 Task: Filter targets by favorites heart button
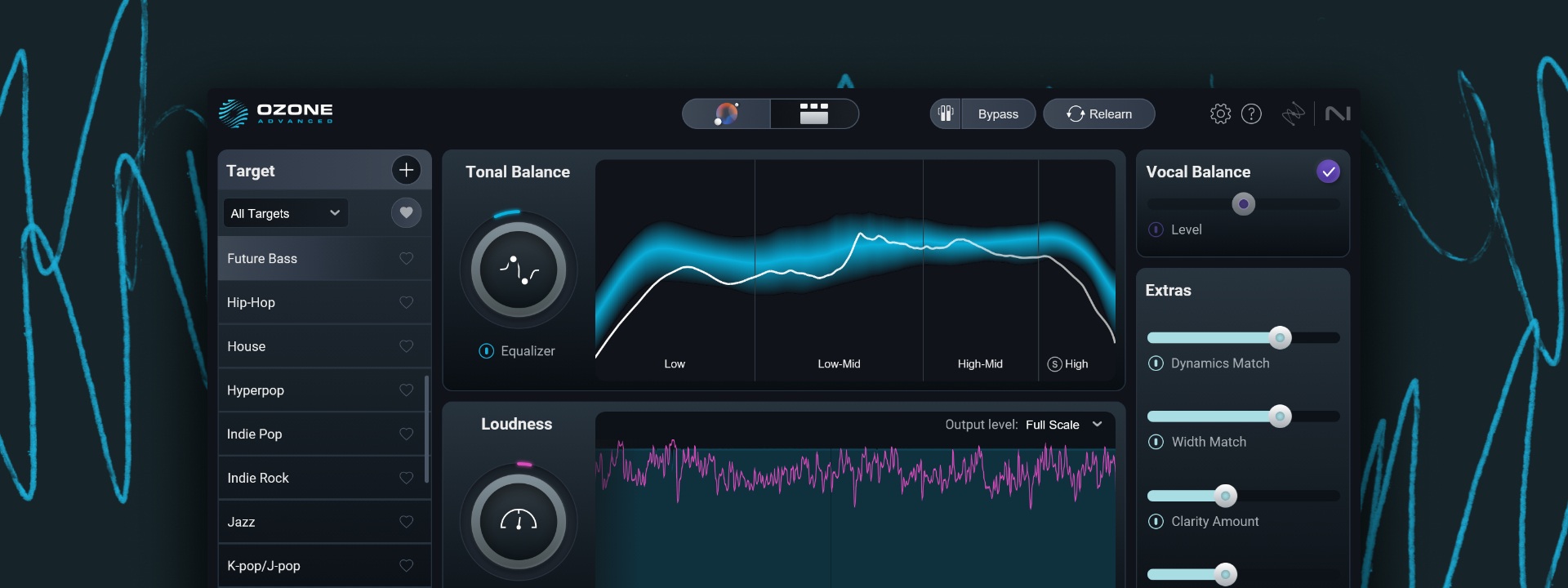406,212
